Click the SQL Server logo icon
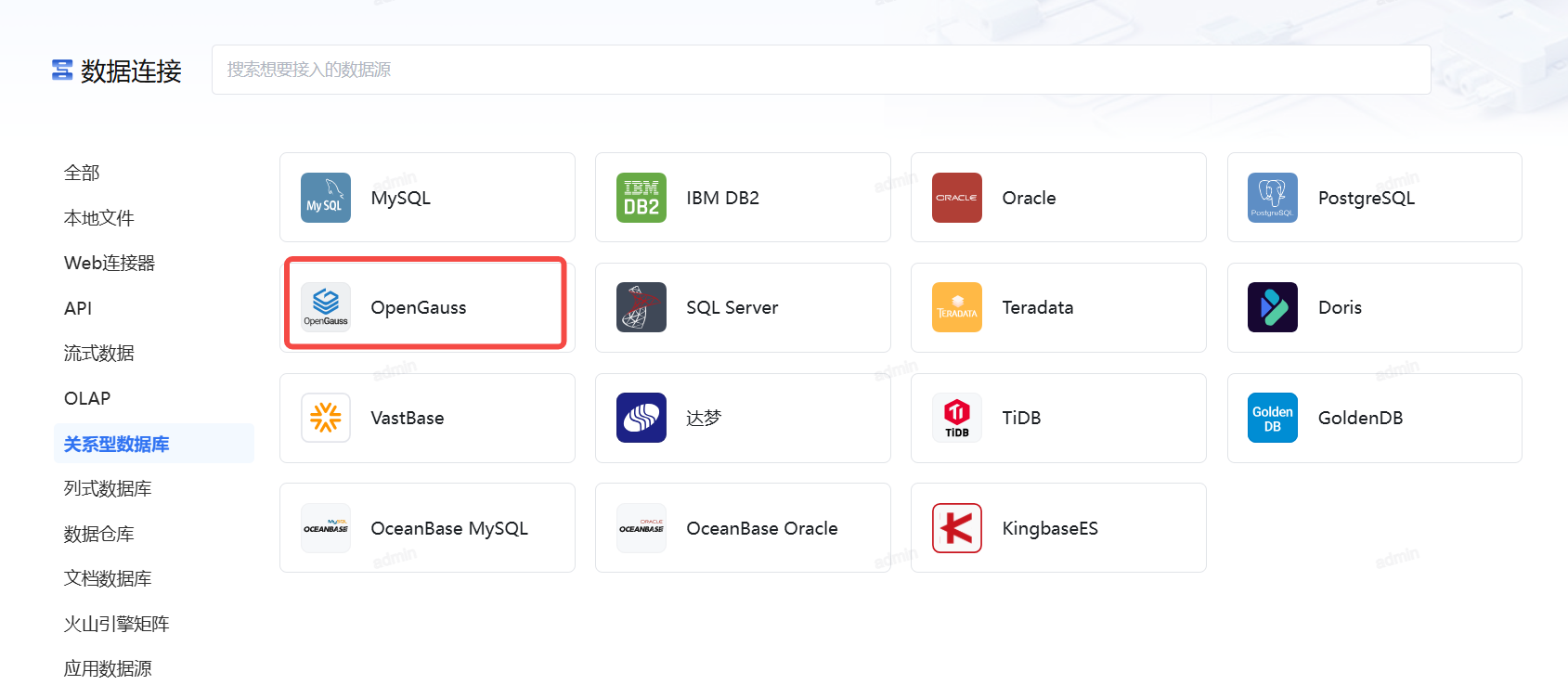 point(641,307)
